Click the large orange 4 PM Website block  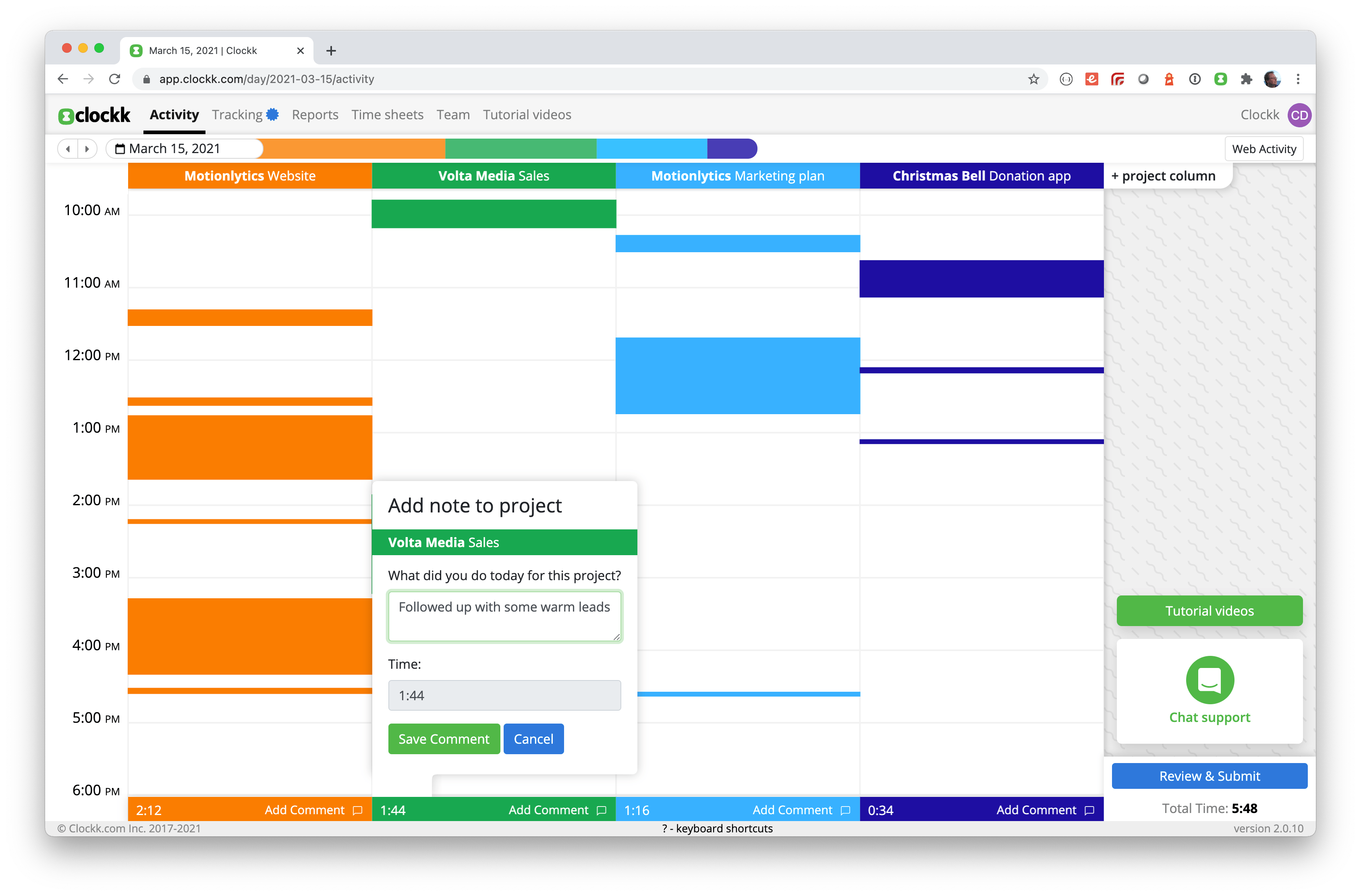pyautogui.click(x=250, y=636)
